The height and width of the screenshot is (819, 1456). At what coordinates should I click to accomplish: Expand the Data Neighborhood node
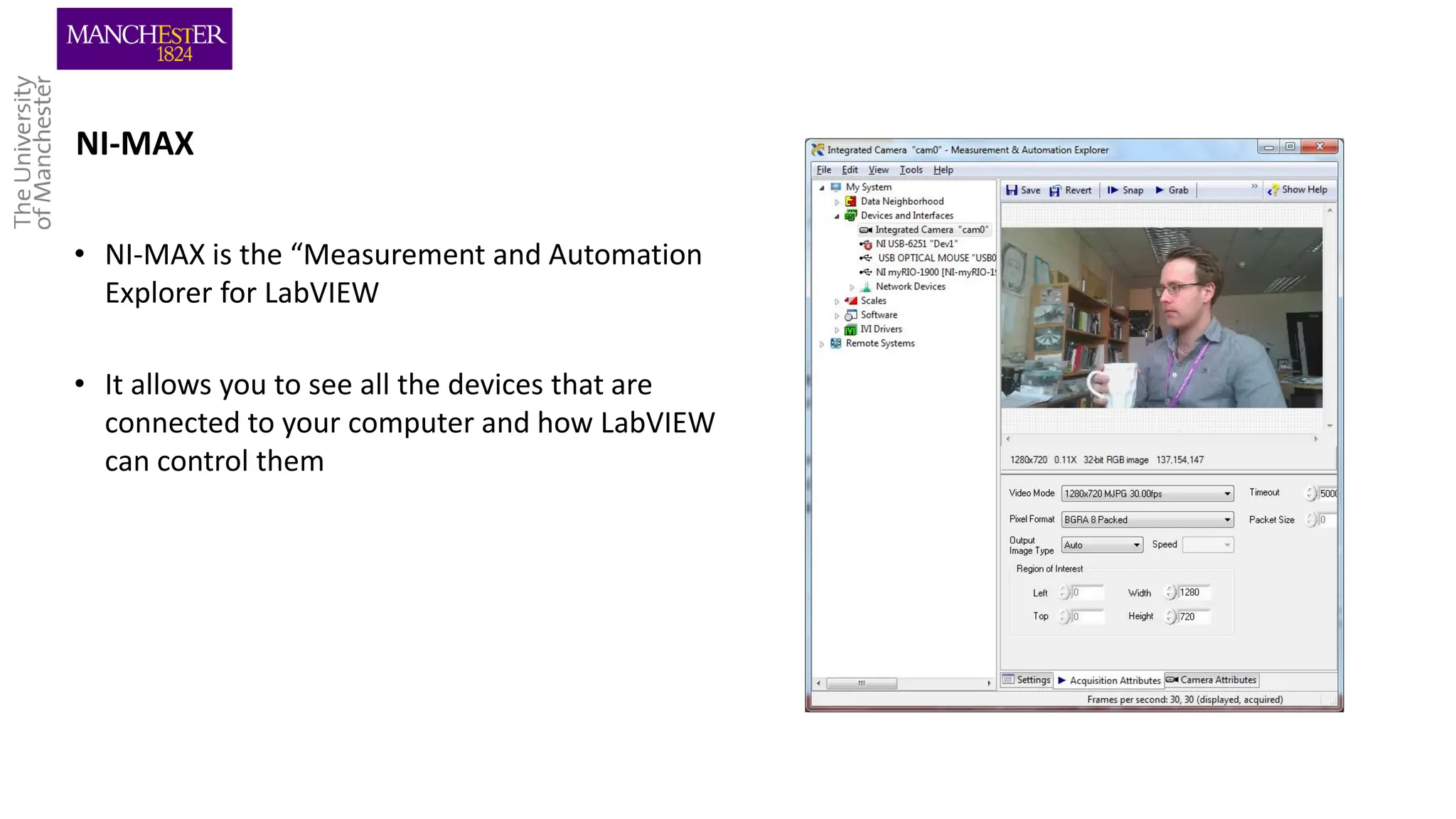coord(837,202)
